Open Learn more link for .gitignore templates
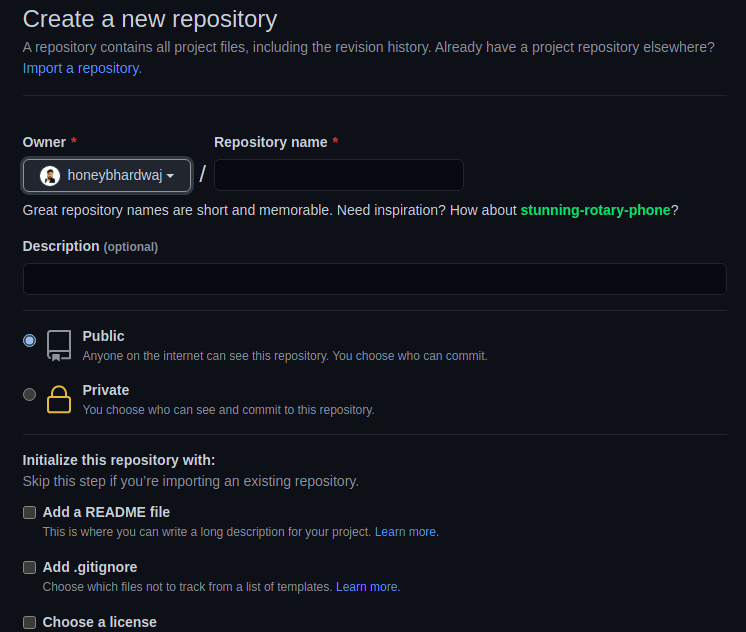This screenshot has width=746, height=632. coord(368,587)
